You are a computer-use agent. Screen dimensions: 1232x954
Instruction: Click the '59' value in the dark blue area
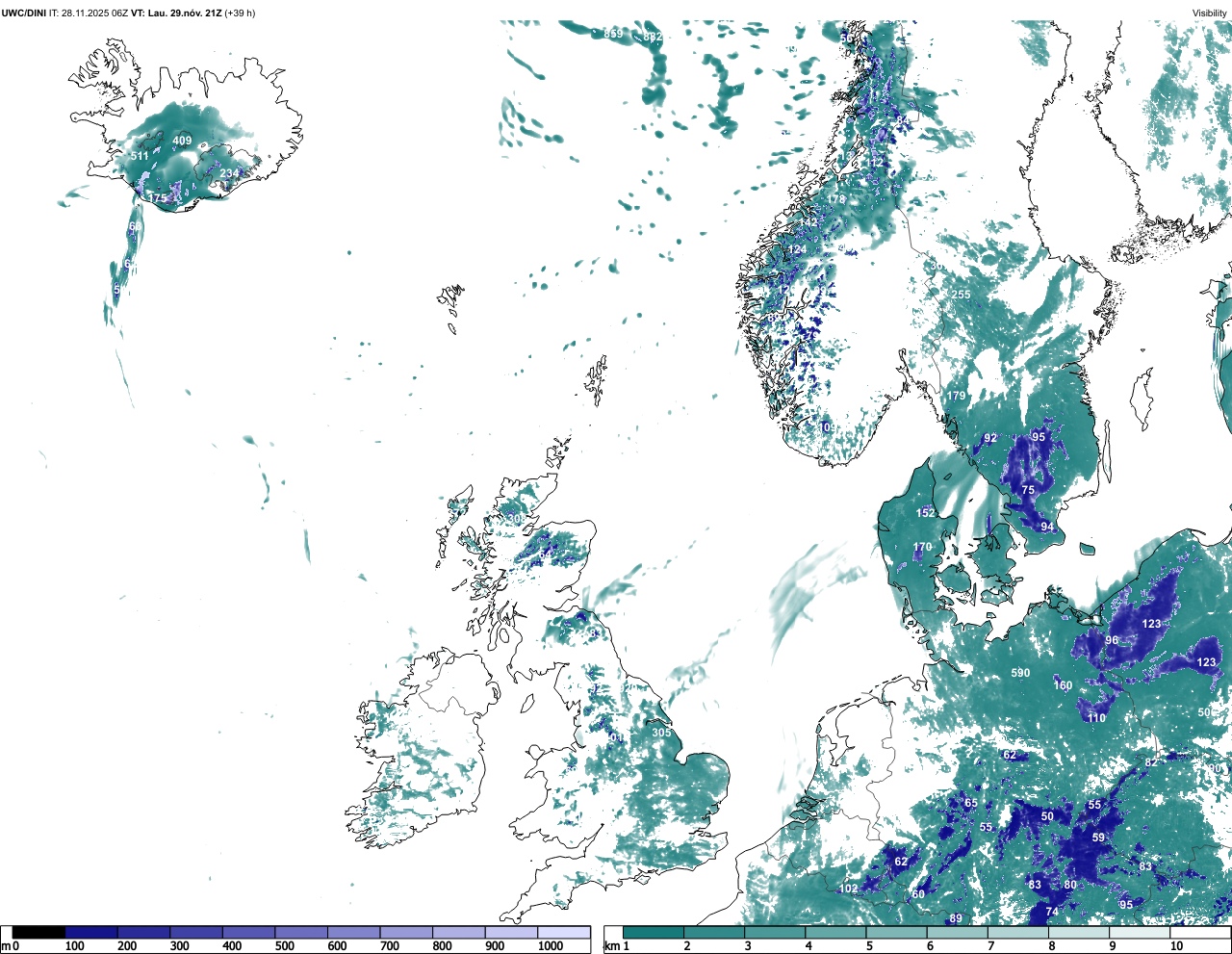[1098, 838]
